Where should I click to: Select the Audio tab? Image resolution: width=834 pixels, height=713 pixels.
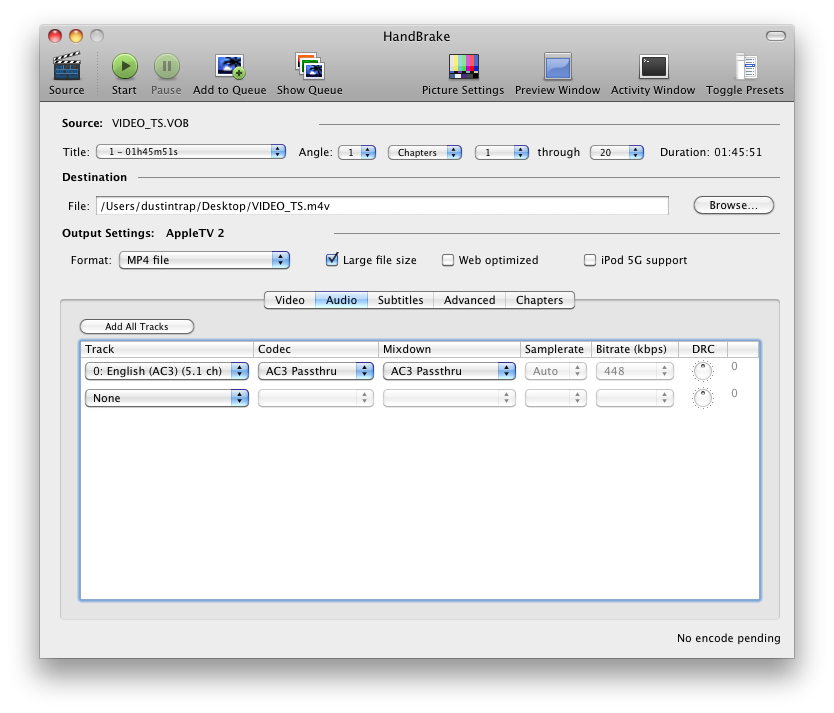click(341, 300)
